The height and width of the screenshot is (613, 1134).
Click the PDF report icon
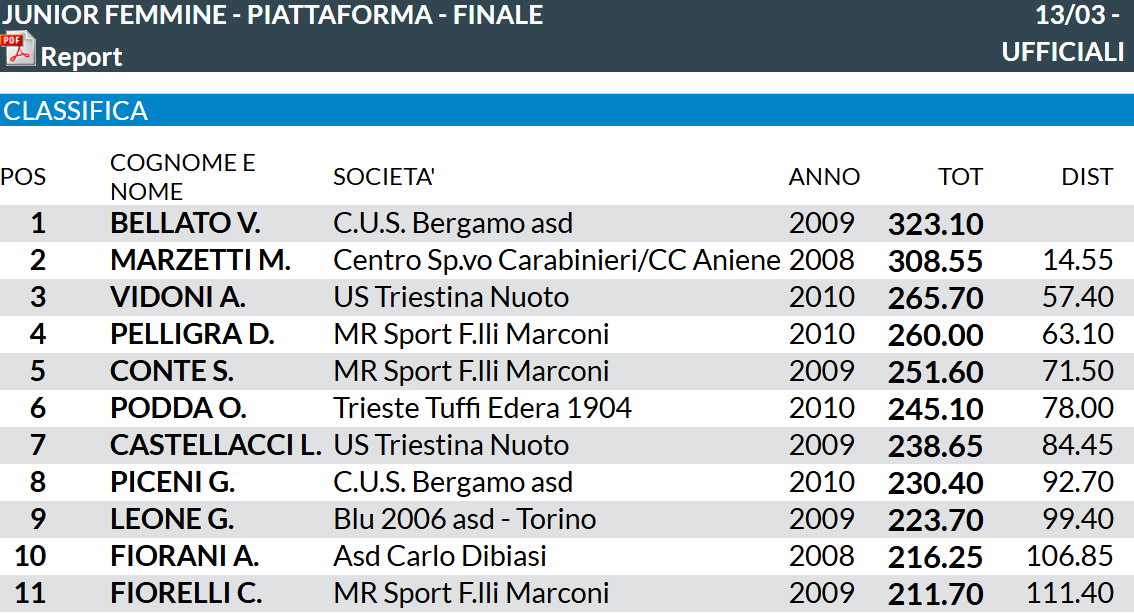point(17,50)
